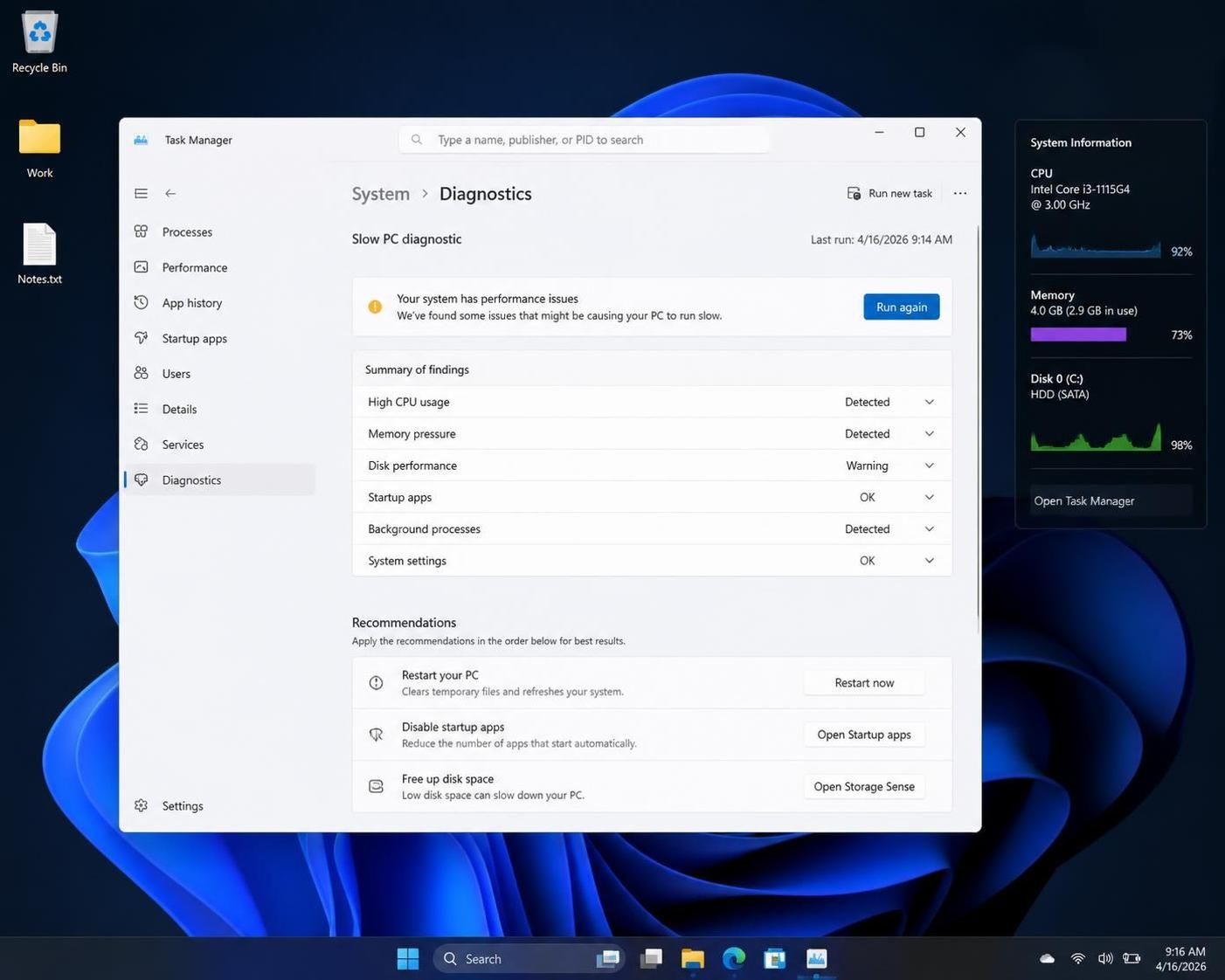This screenshot has width=1225, height=980.
Task: Click the Details list icon
Action: (x=141, y=409)
